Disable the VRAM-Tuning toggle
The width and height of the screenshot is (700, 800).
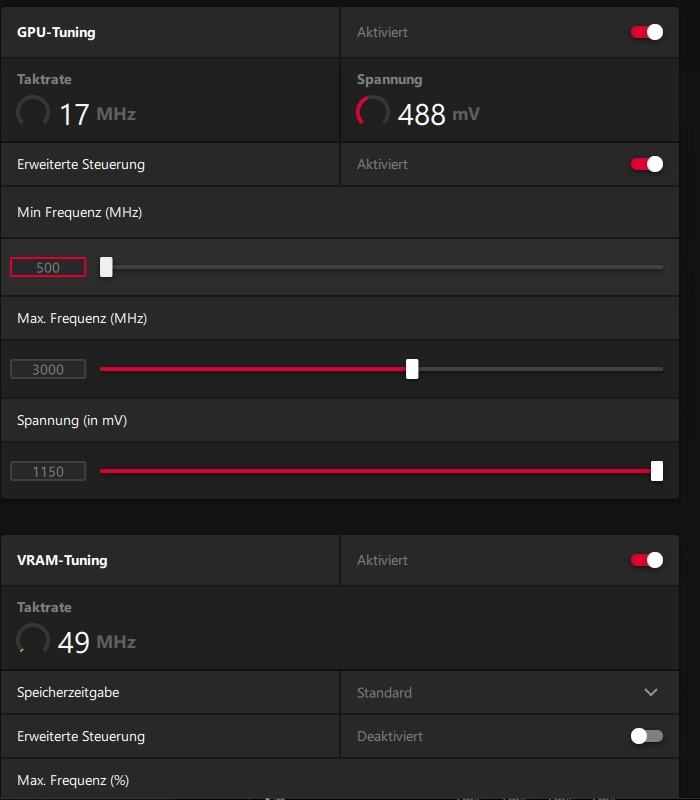point(646,560)
